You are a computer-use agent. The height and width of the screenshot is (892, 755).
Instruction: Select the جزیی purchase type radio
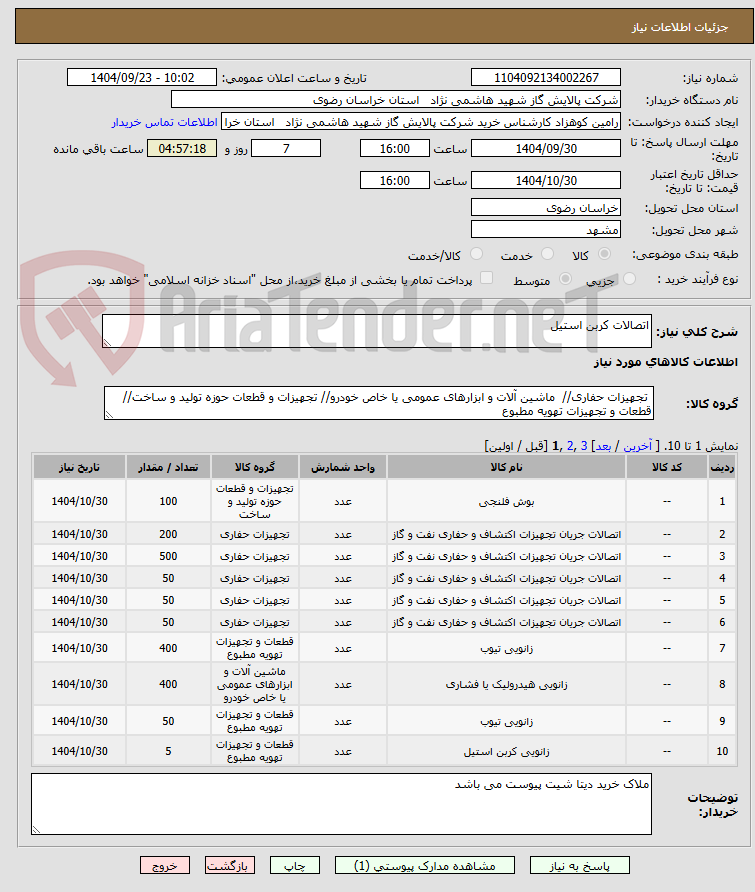point(629,279)
